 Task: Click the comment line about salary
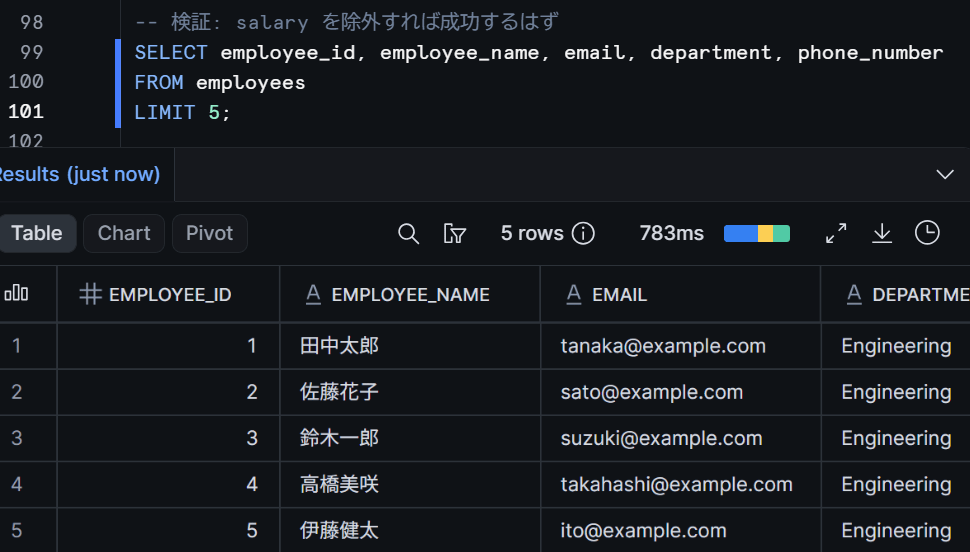[x=346, y=22]
